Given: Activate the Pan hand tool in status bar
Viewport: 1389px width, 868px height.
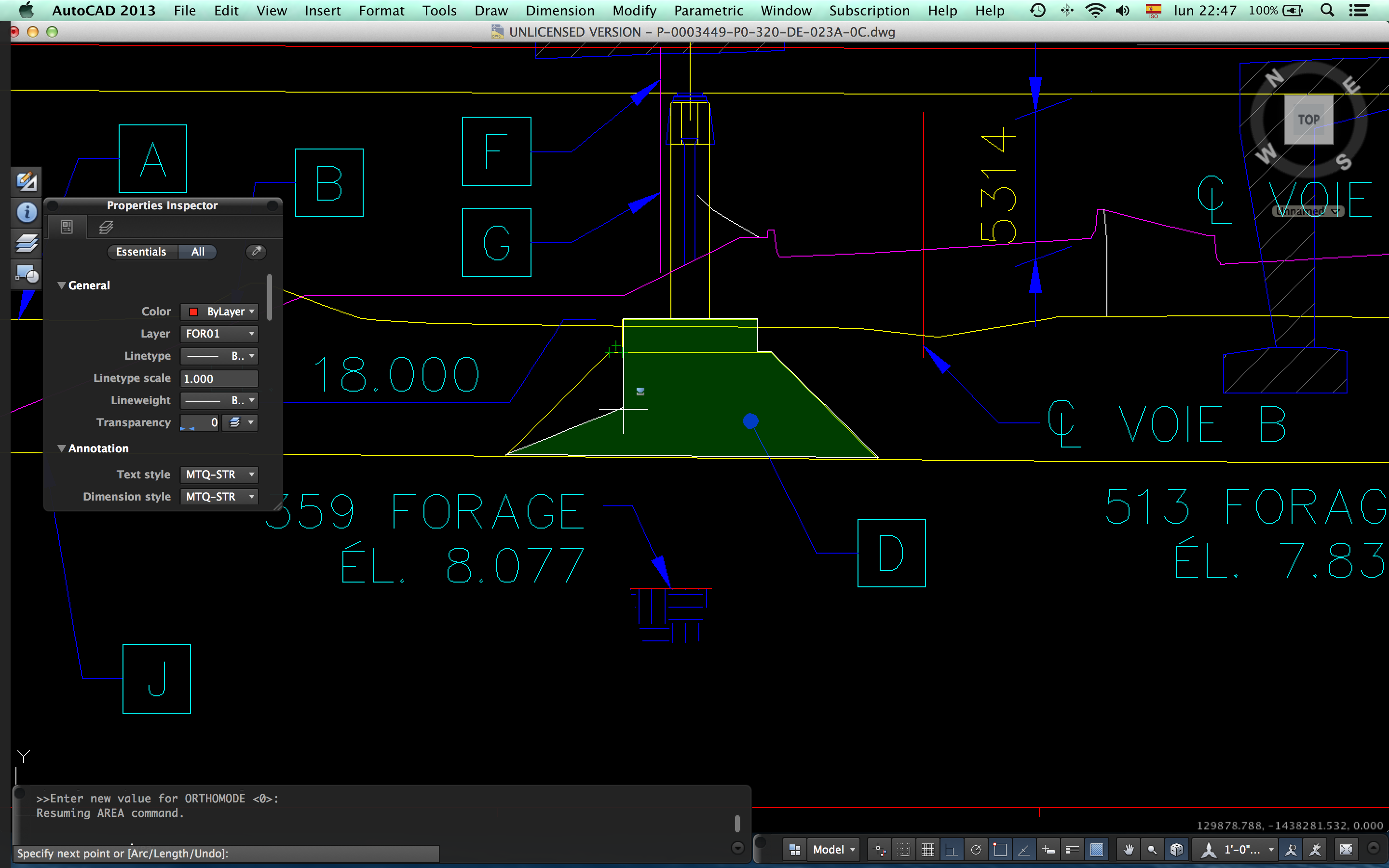Looking at the screenshot, I should [1129, 849].
